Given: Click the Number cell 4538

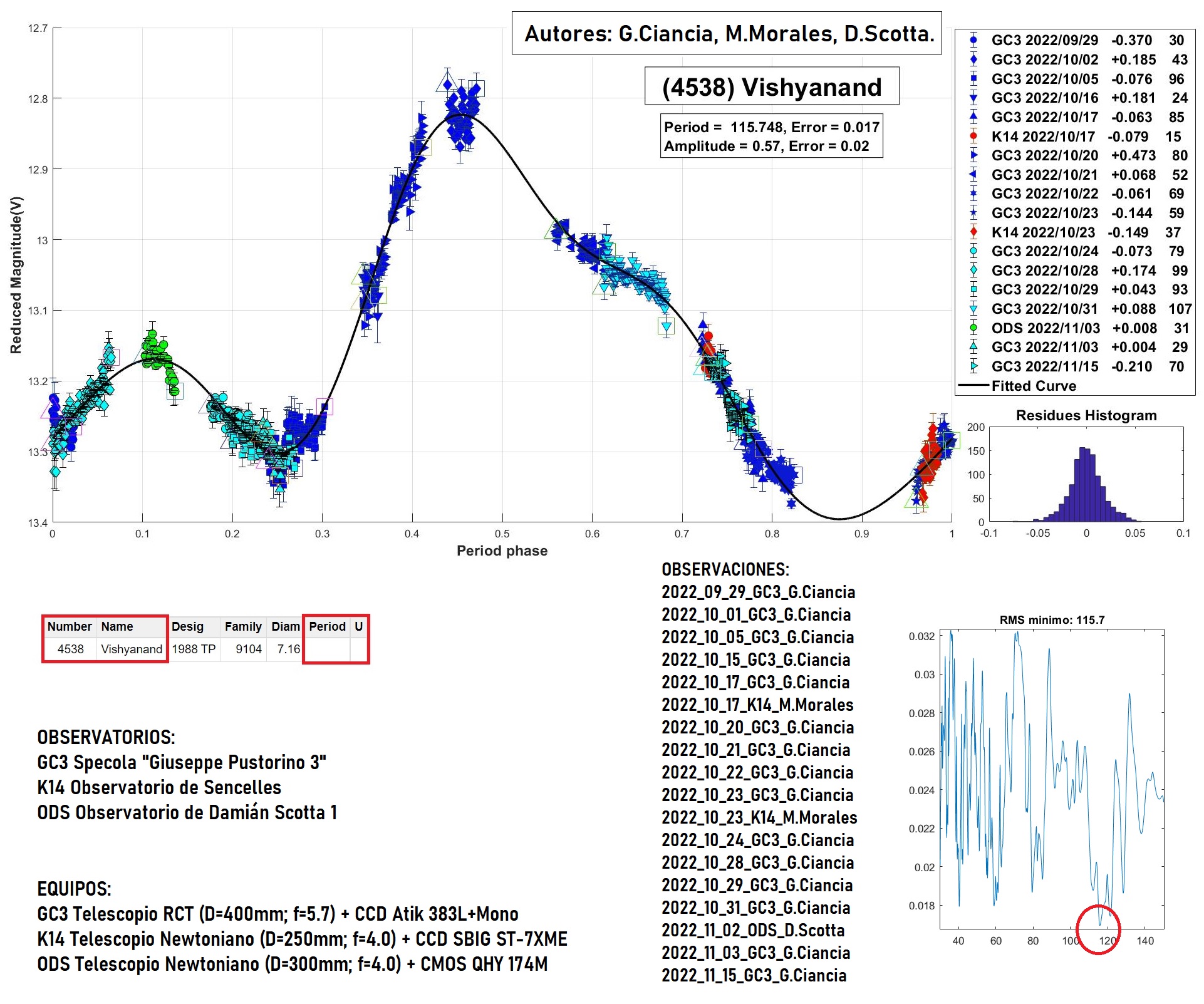Looking at the screenshot, I should [x=70, y=649].
